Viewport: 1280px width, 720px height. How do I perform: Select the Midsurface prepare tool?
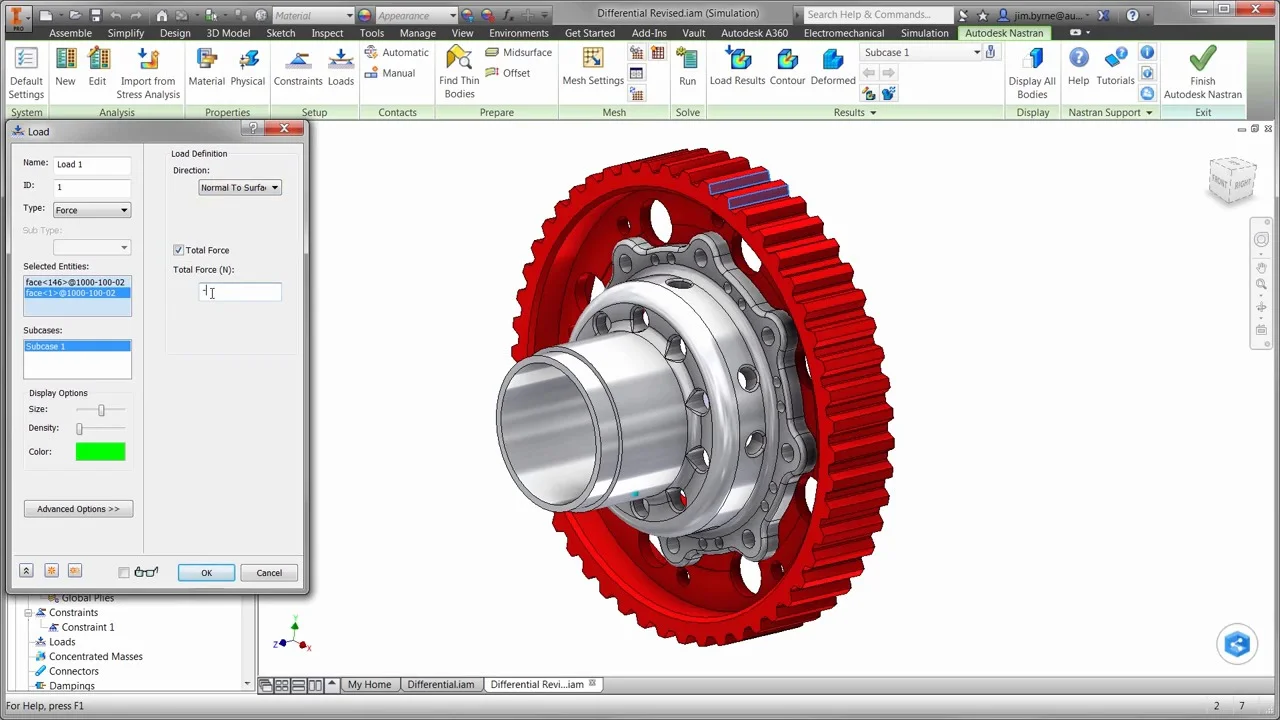(518, 52)
